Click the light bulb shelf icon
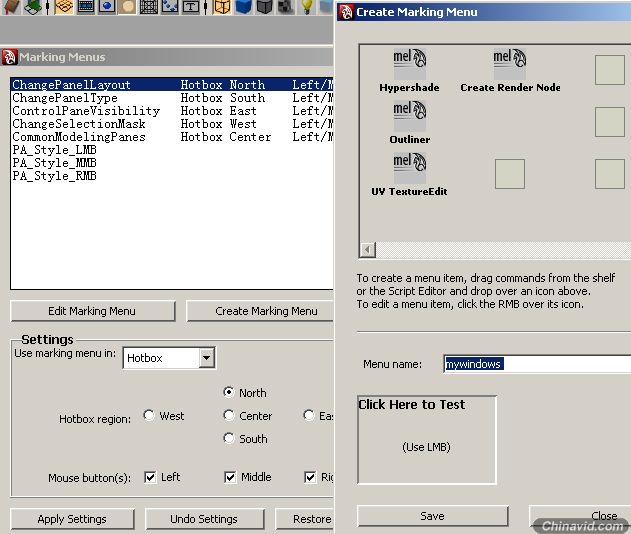This screenshot has width=631, height=534. click(x=307, y=7)
